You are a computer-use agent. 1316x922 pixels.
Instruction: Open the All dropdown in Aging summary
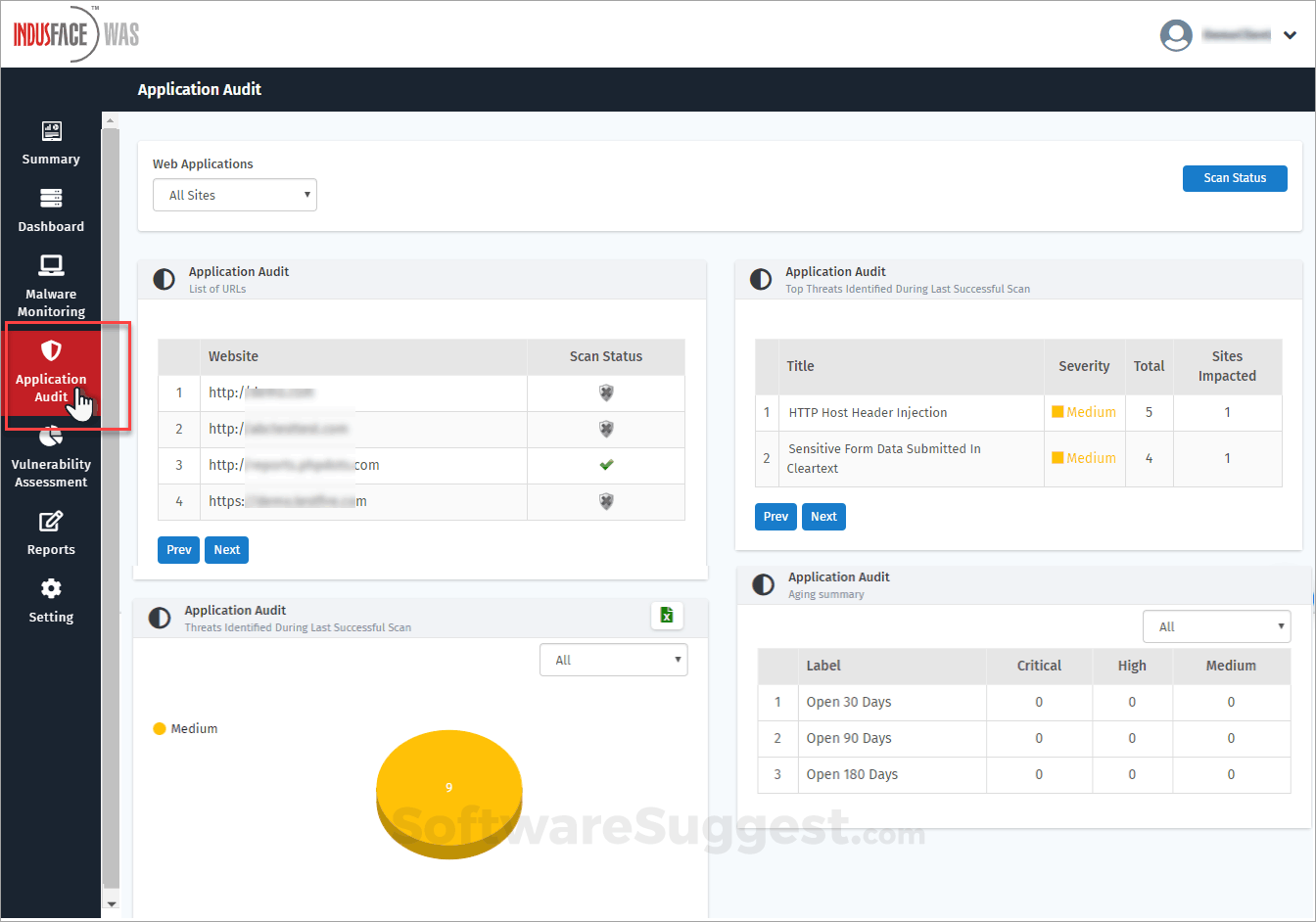1217,626
